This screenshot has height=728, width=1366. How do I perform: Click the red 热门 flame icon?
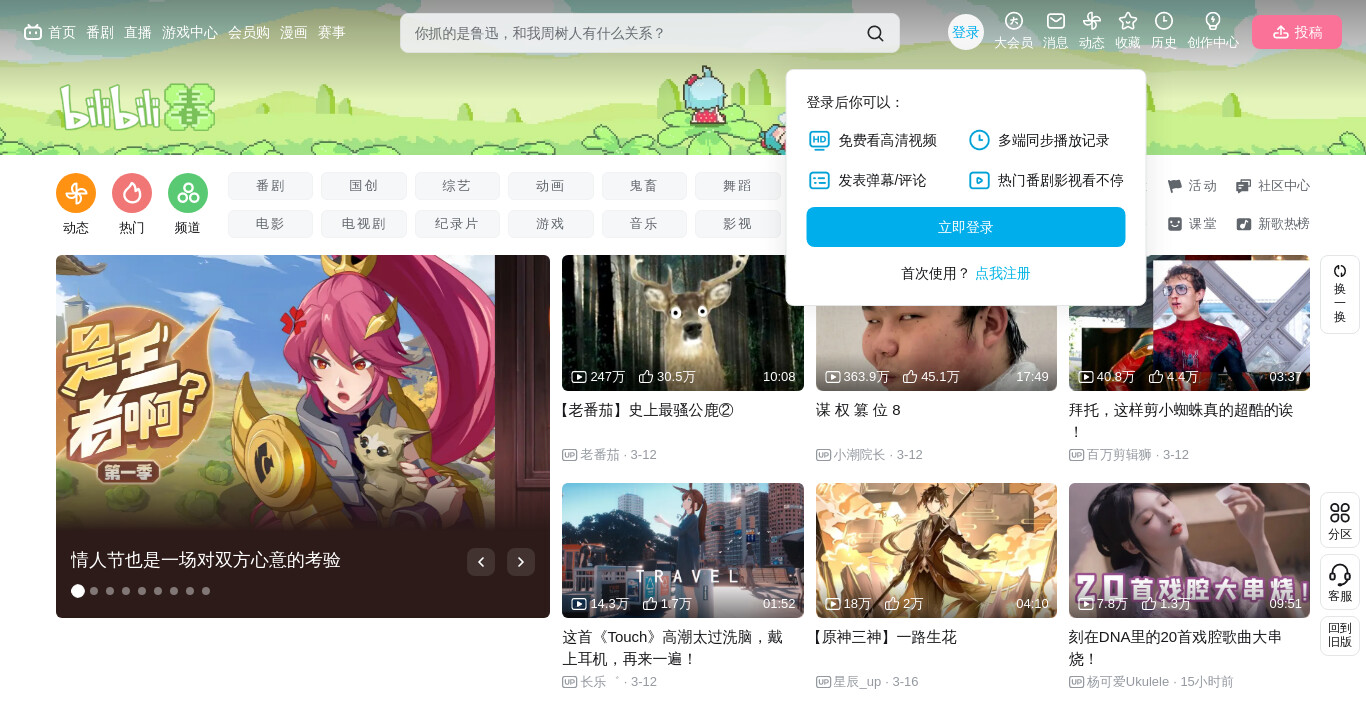point(132,193)
